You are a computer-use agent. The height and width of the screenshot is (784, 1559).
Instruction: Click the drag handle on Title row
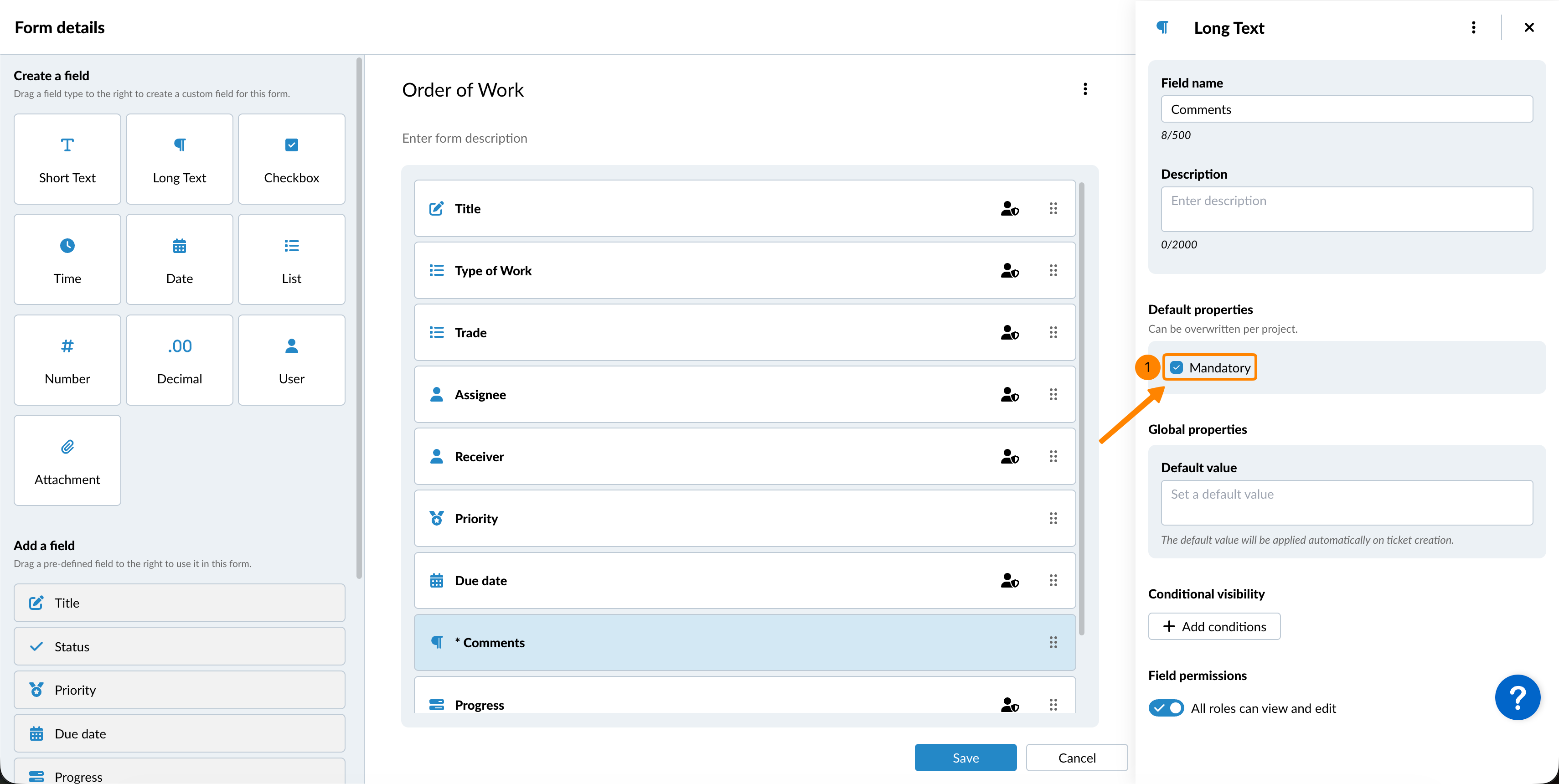pyautogui.click(x=1053, y=209)
